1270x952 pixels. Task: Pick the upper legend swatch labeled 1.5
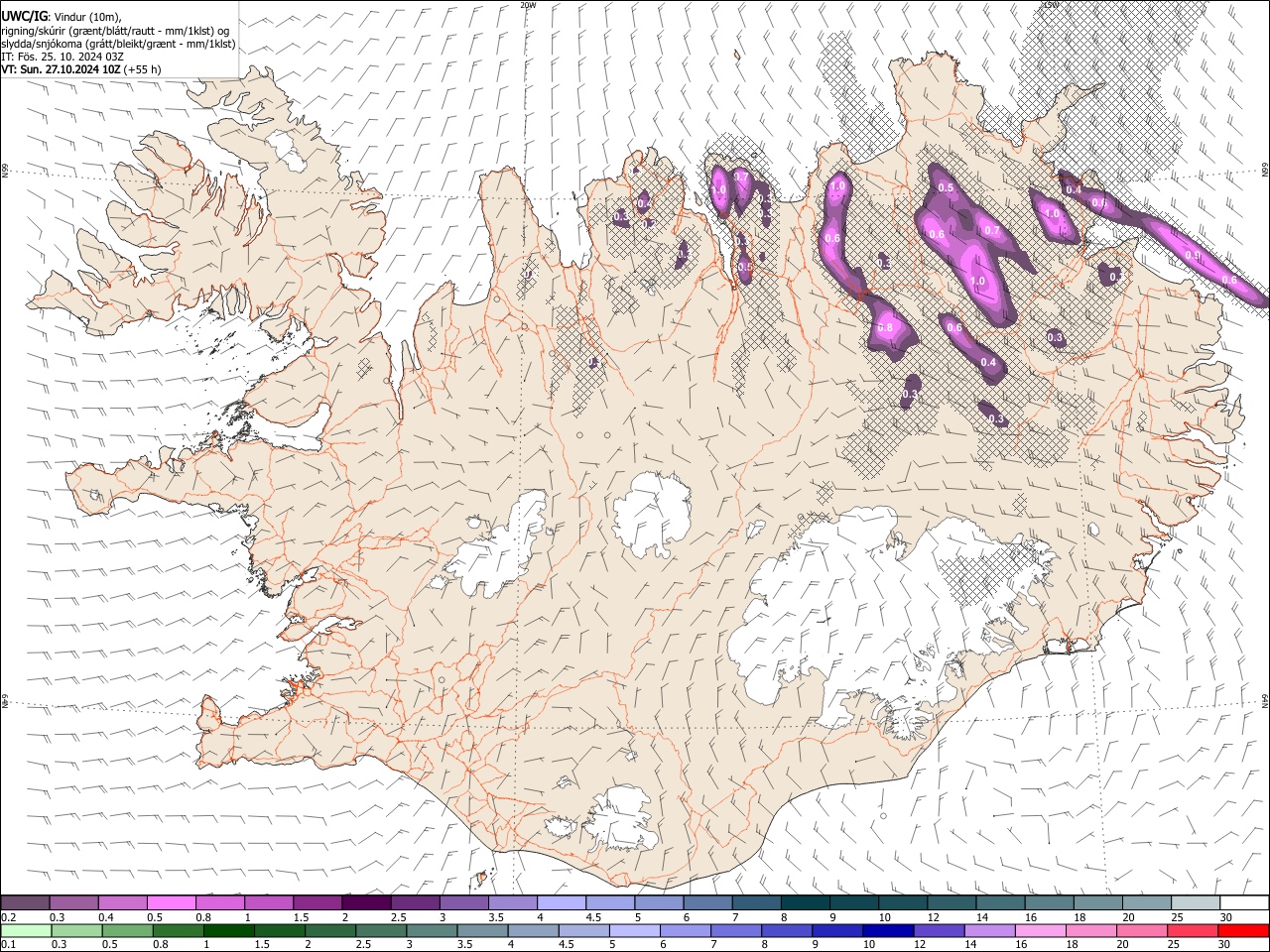click(x=317, y=902)
